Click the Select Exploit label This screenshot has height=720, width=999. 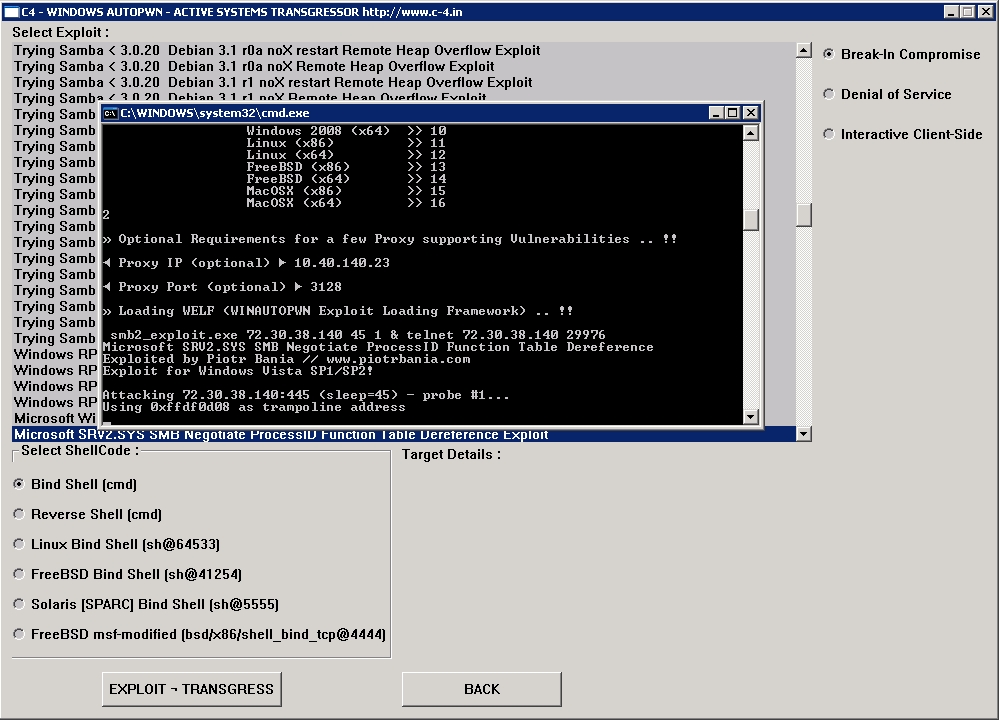click(61, 32)
